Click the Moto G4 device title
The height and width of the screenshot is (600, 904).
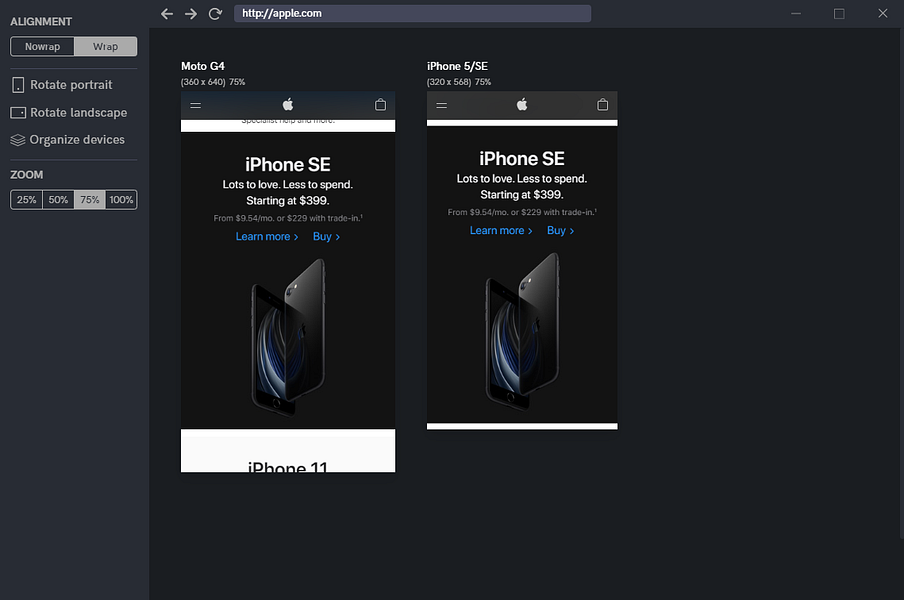203,66
